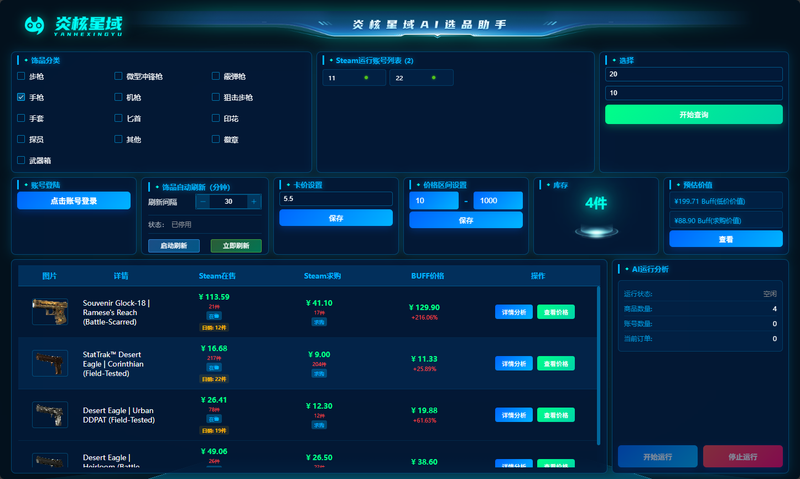Save the 价格区间设置 with 保存

(x=466, y=220)
